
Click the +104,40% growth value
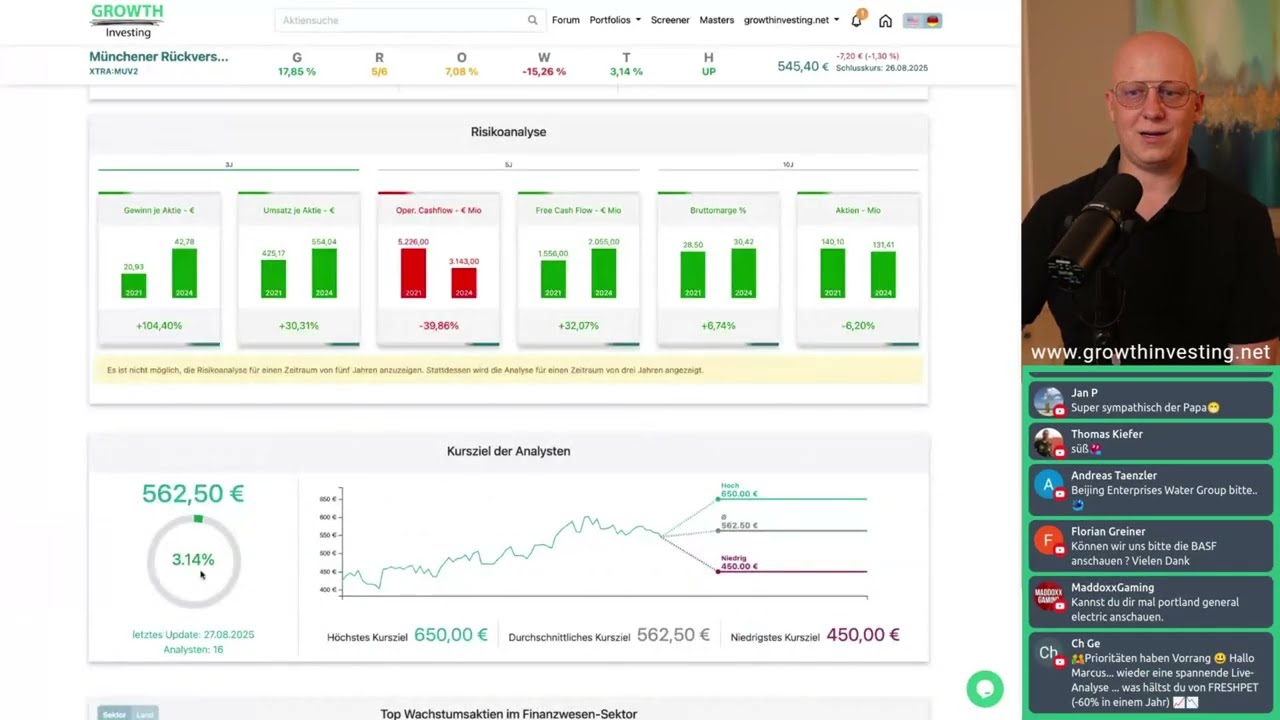(x=159, y=326)
